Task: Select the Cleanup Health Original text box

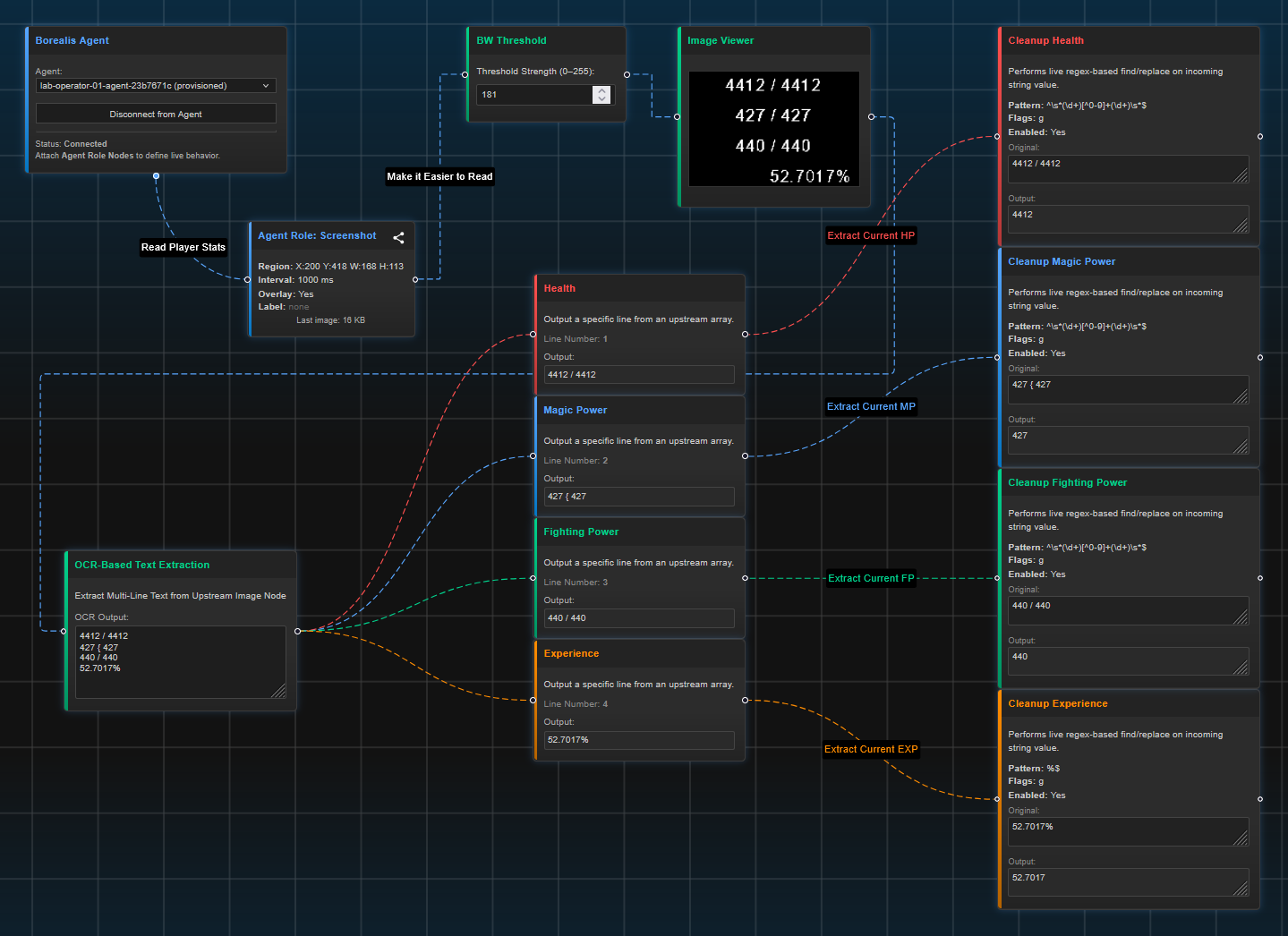Action: [1129, 169]
